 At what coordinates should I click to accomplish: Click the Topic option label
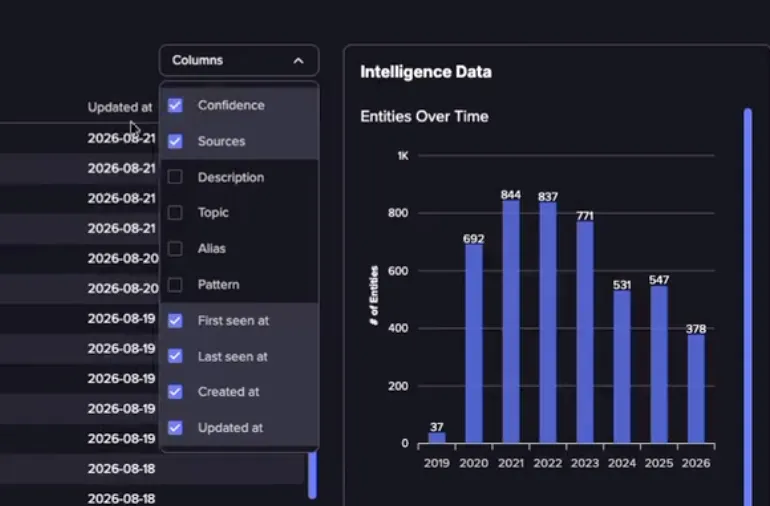pyautogui.click(x=213, y=213)
